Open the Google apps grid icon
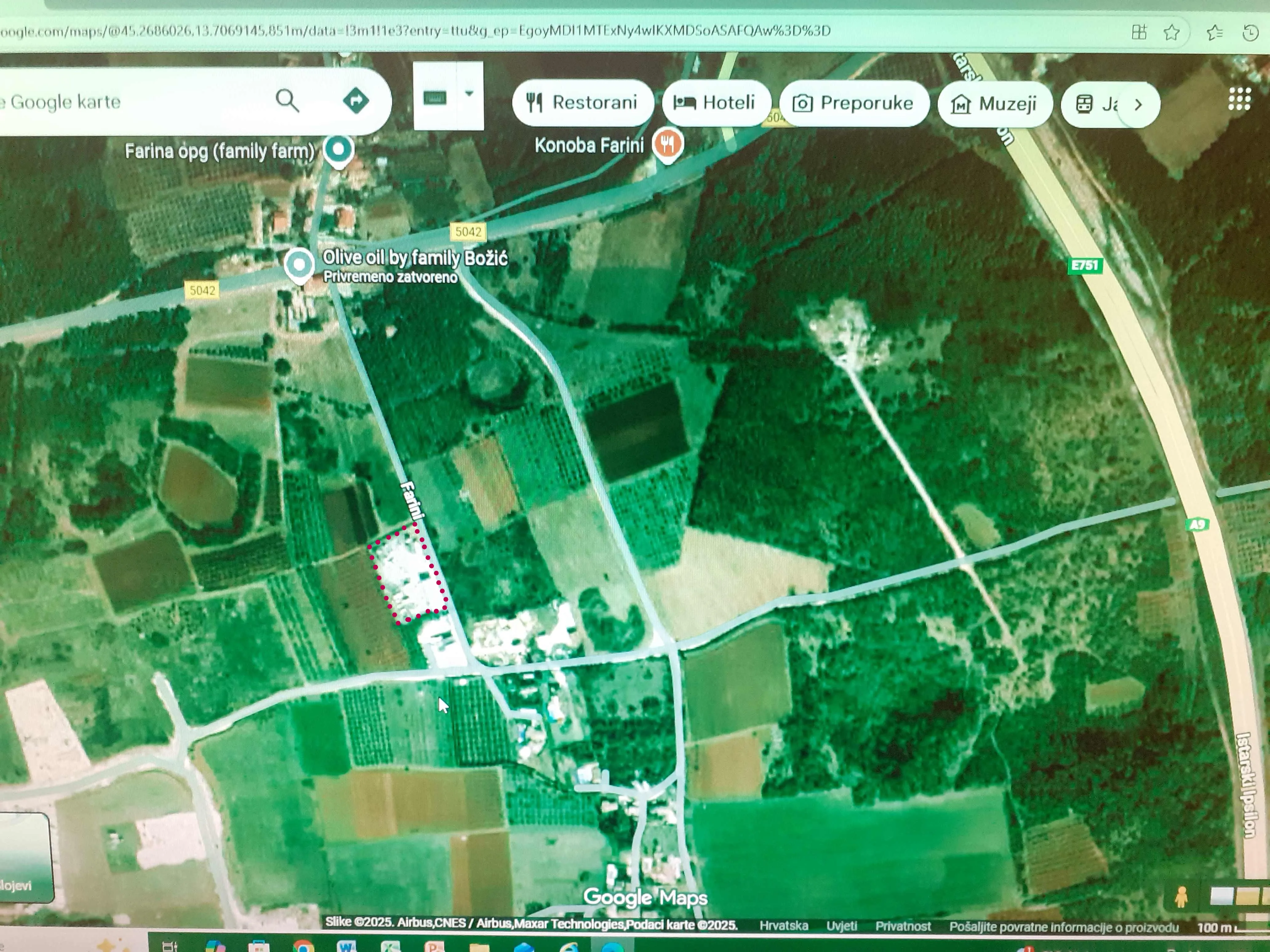This screenshot has width=1270, height=952. click(1239, 99)
